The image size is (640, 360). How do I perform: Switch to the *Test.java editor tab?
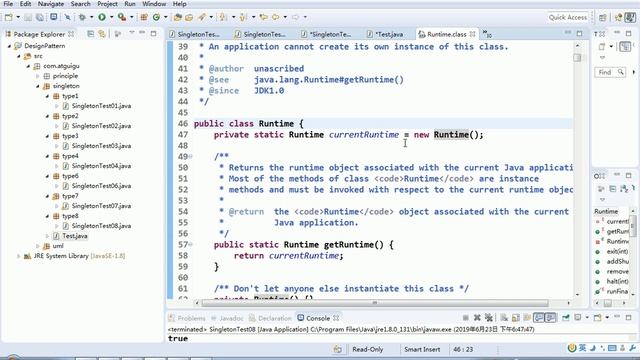[x=385, y=34]
